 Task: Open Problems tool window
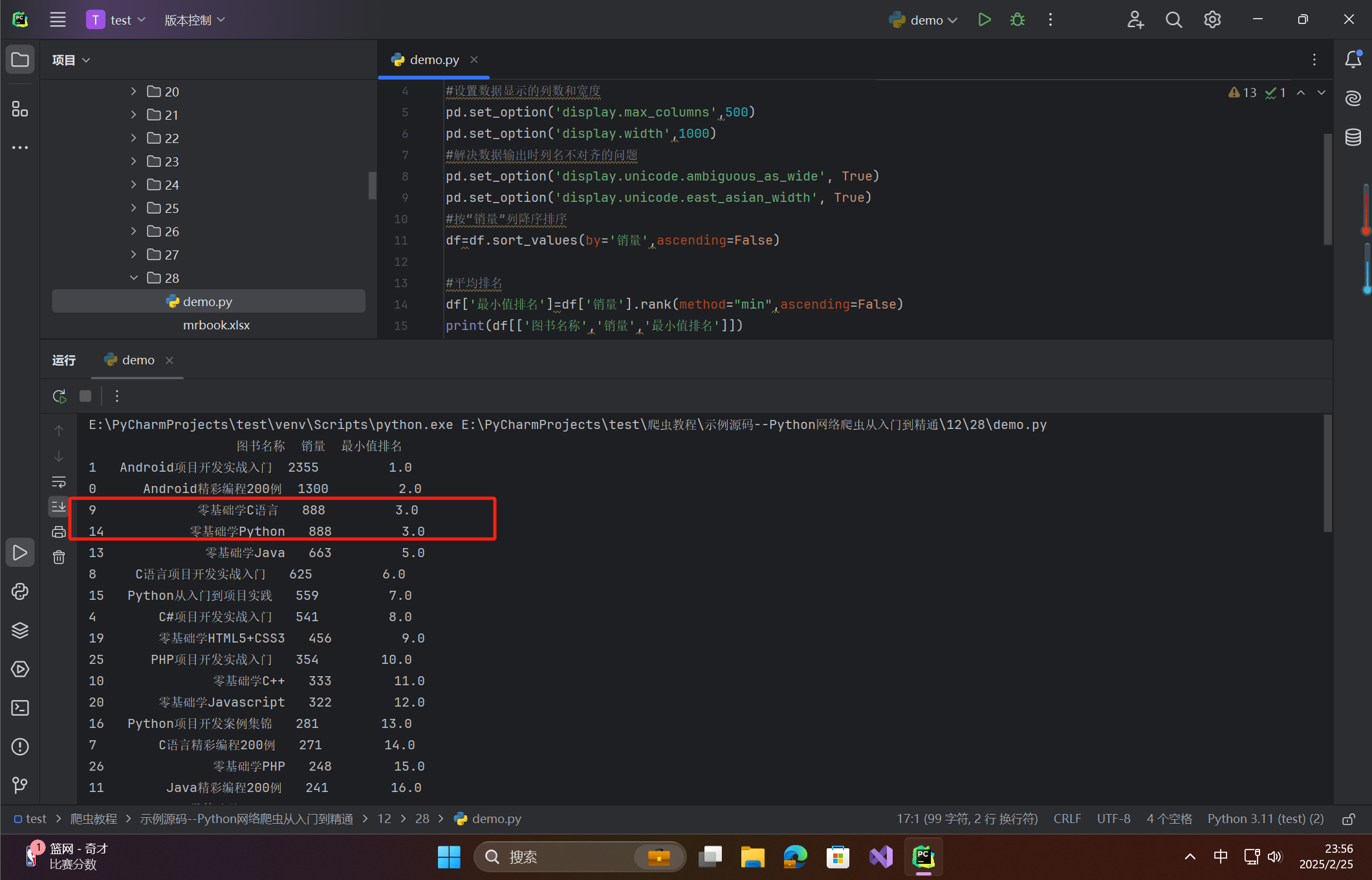pyautogui.click(x=20, y=747)
